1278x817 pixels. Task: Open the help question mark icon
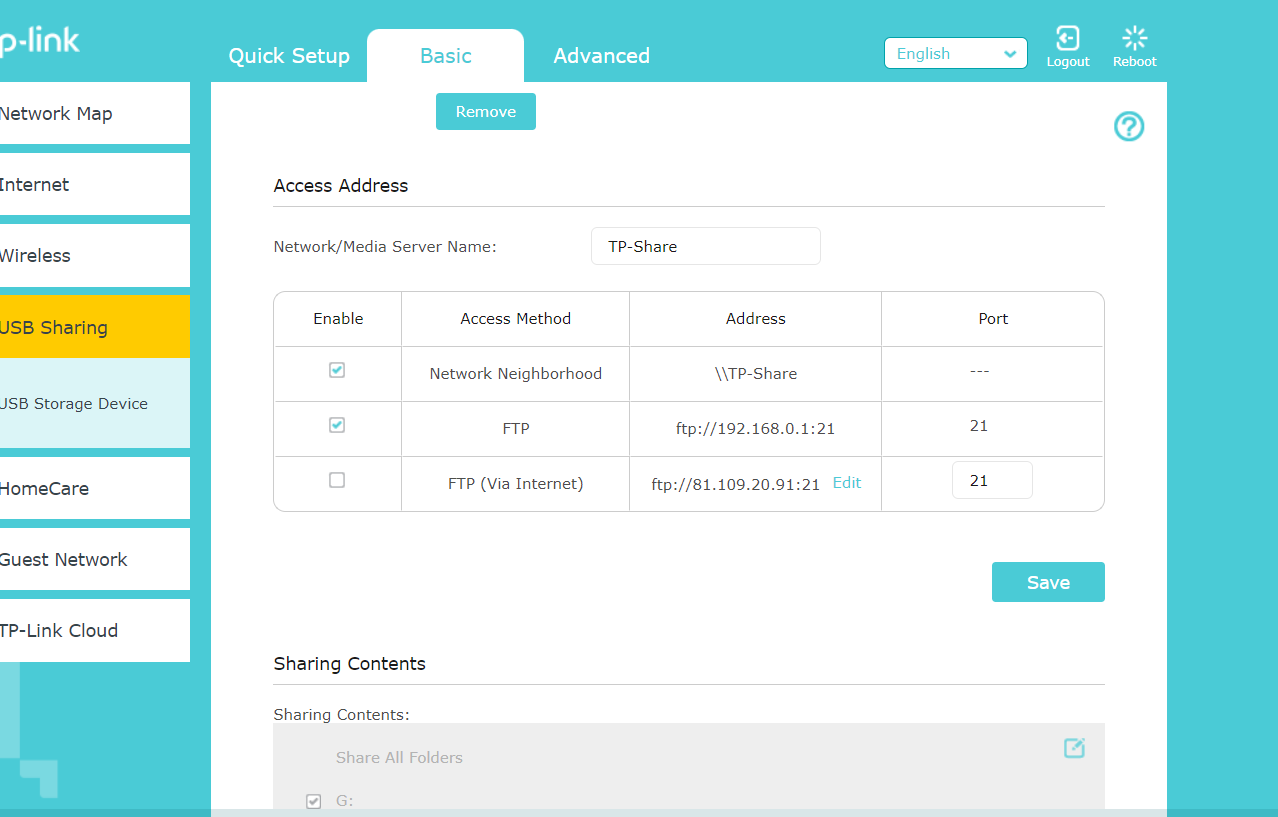pyautogui.click(x=1129, y=127)
